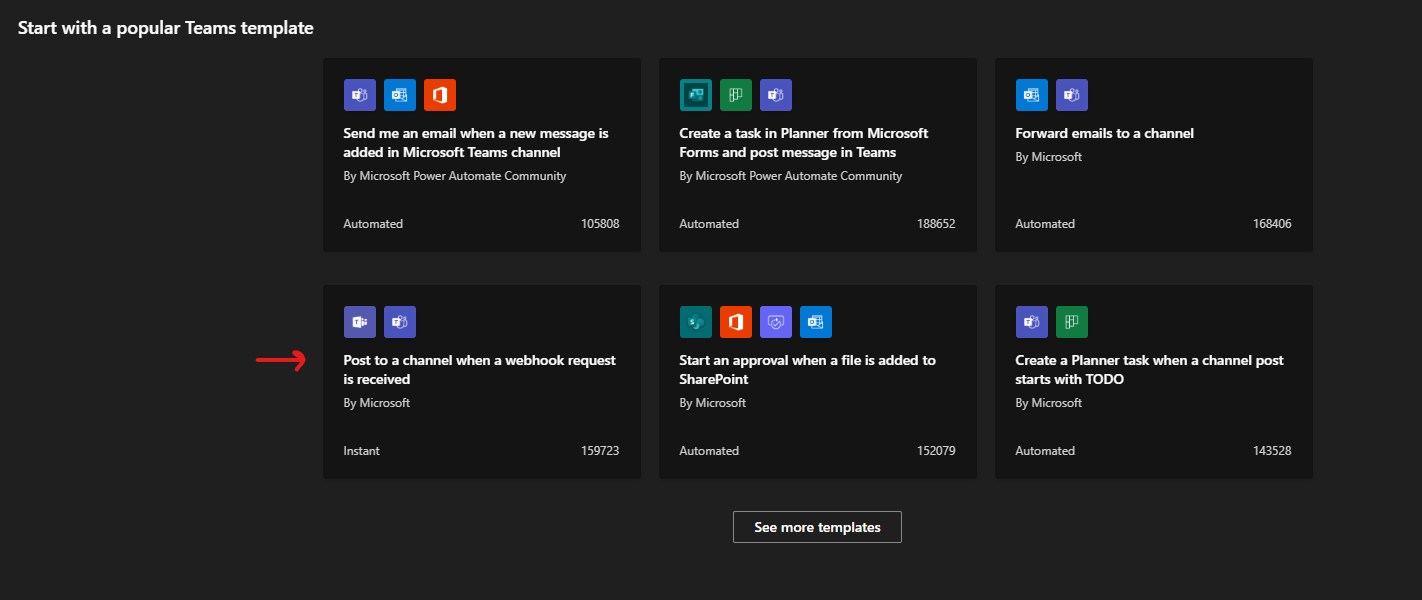This screenshot has width=1422, height=600.
Task: Click the Office 365 Outlook icon on the email template
Action: pos(400,95)
